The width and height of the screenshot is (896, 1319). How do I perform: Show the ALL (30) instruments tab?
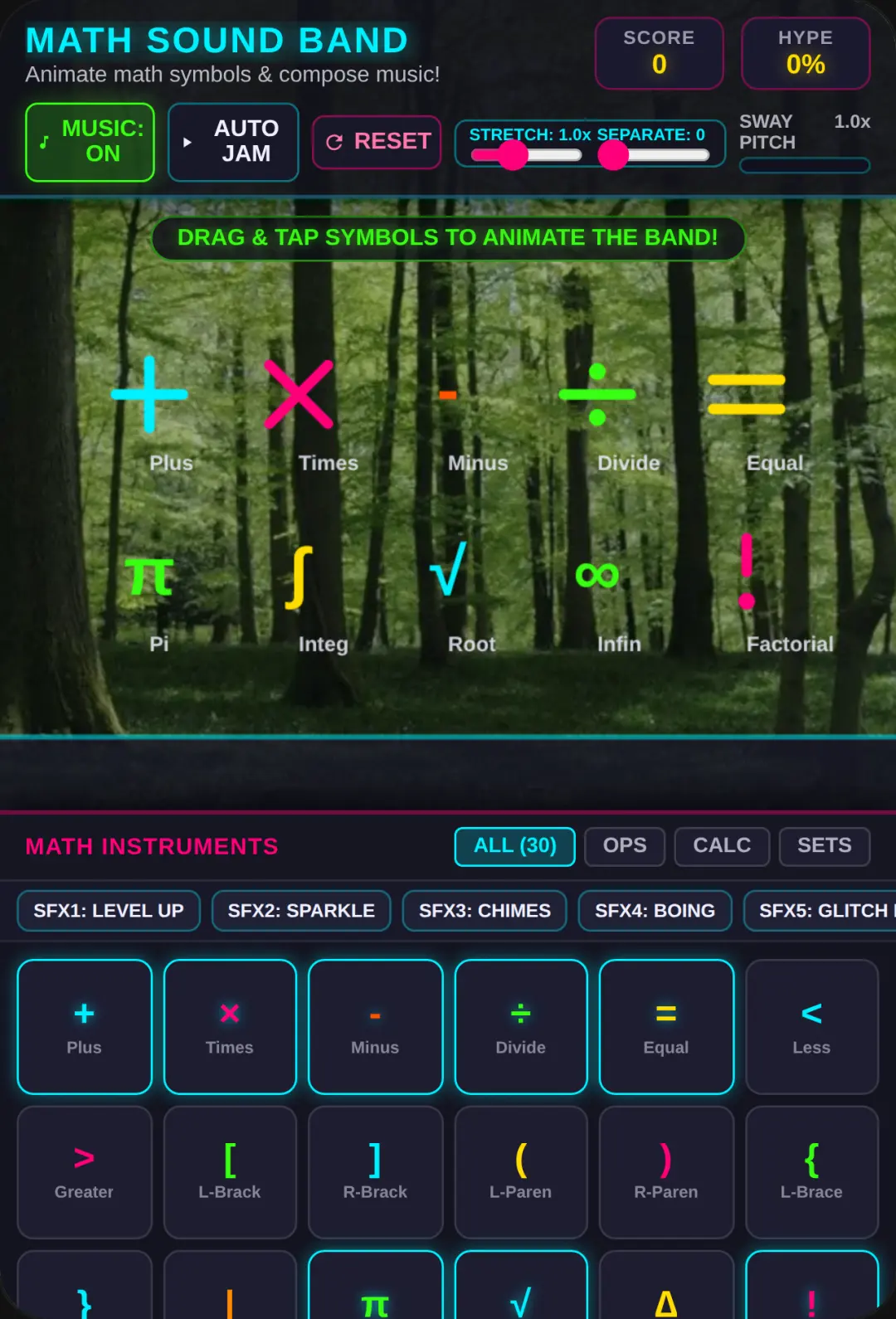tap(514, 846)
